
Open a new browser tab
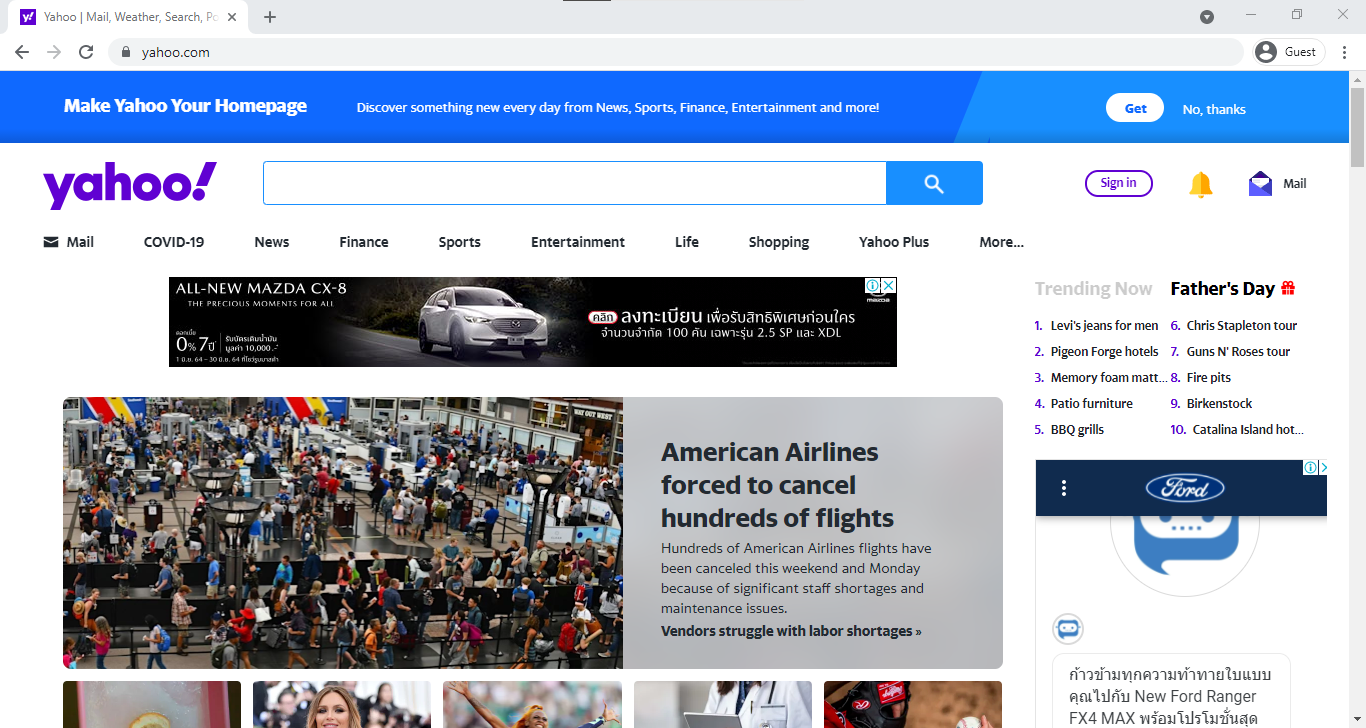(270, 17)
